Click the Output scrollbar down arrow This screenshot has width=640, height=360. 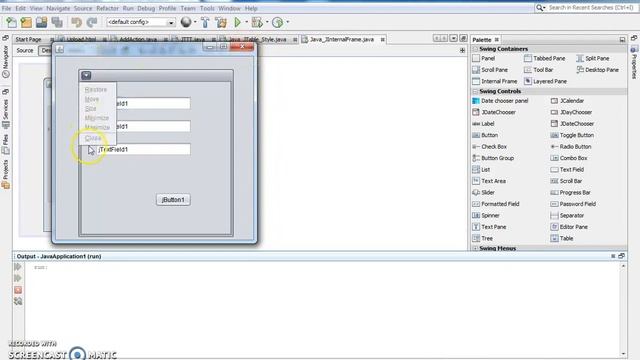click(x=623, y=354)
